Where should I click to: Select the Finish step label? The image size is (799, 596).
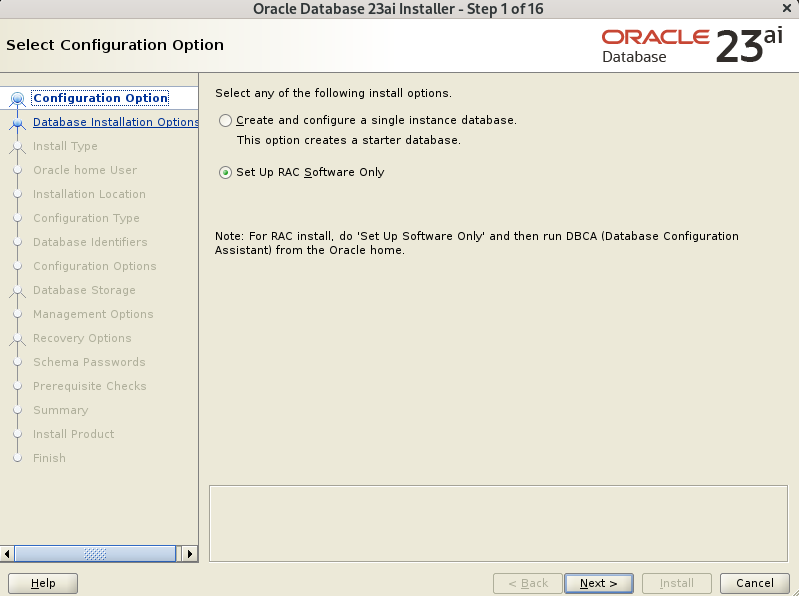(x=49, y=457)
